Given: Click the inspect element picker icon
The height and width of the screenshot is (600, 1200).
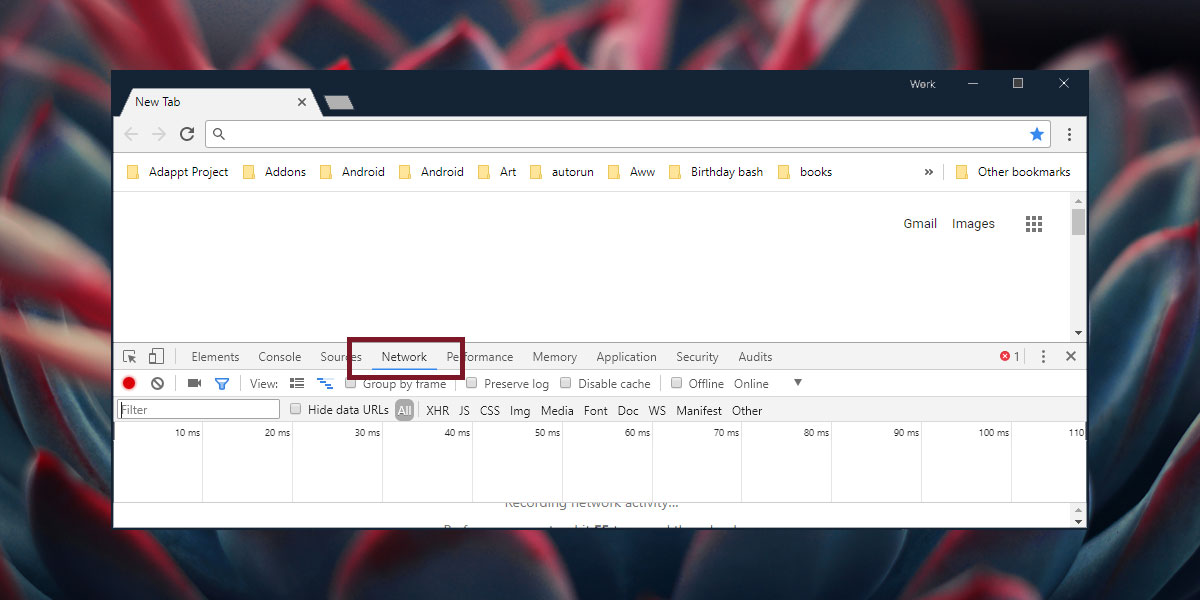Looking at the screenshot, I should pos(130,357).
